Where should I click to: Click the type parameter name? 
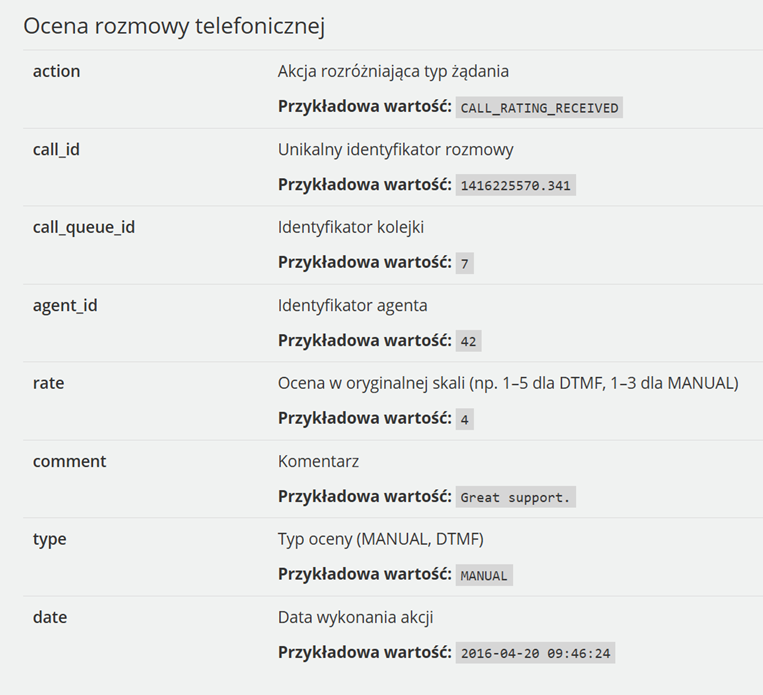pyautogui.click(x=49, y=539)
